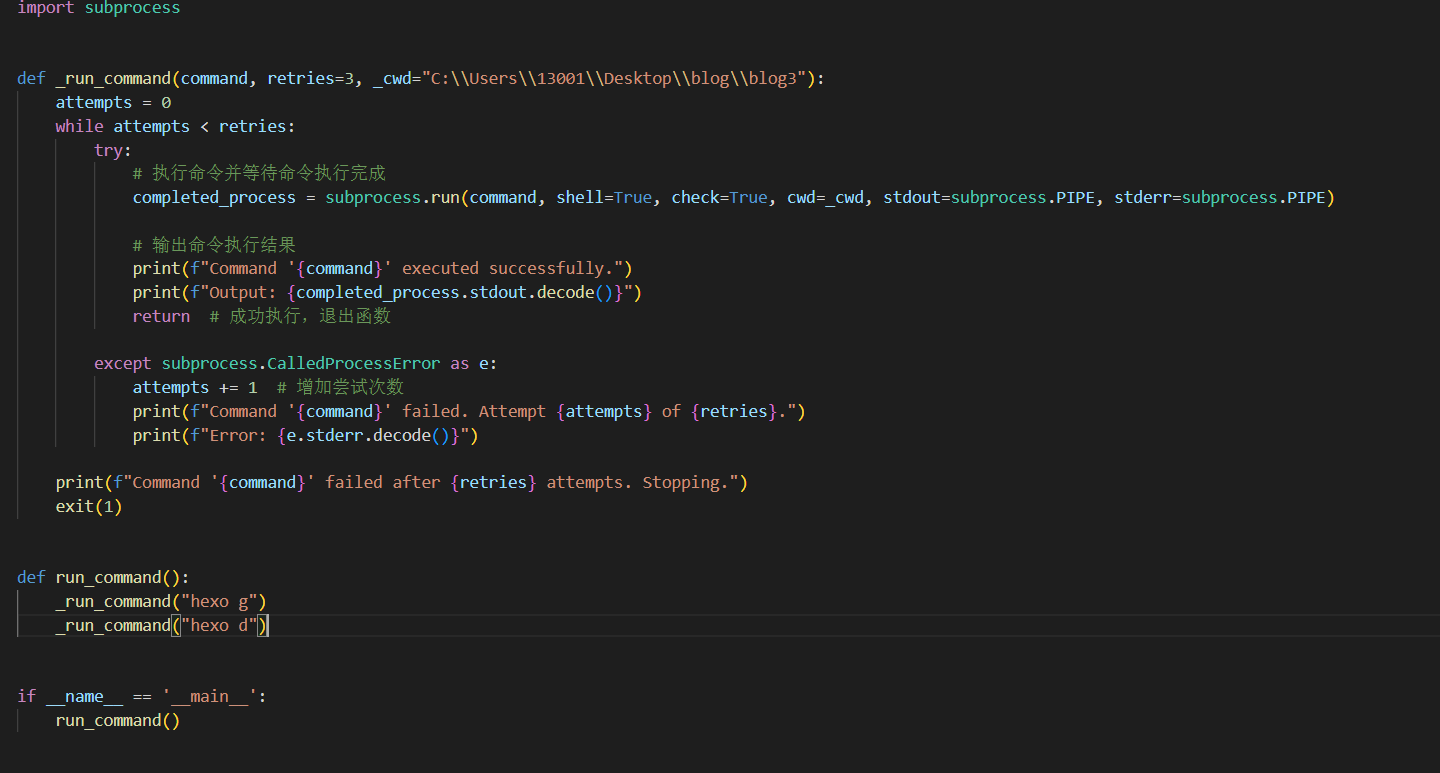The width and height of the screenshot is (1440, 773).
Task: Click the word 'Stopping.' in the print
Action: [x=685, y=482]
